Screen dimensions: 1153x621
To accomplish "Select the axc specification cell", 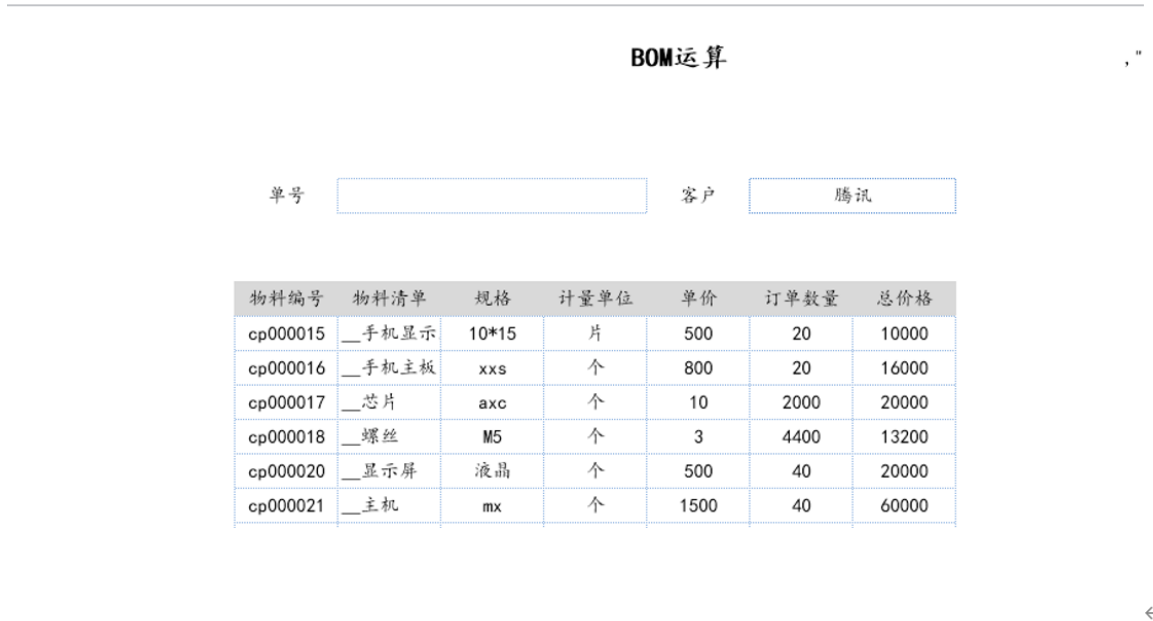I will pyautogui.click(x=492, y=403).
